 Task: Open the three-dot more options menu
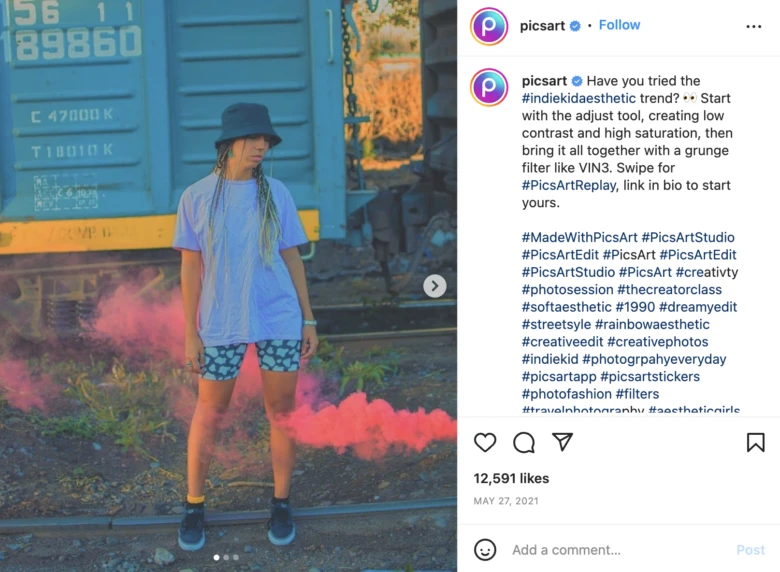coord(754,26)
